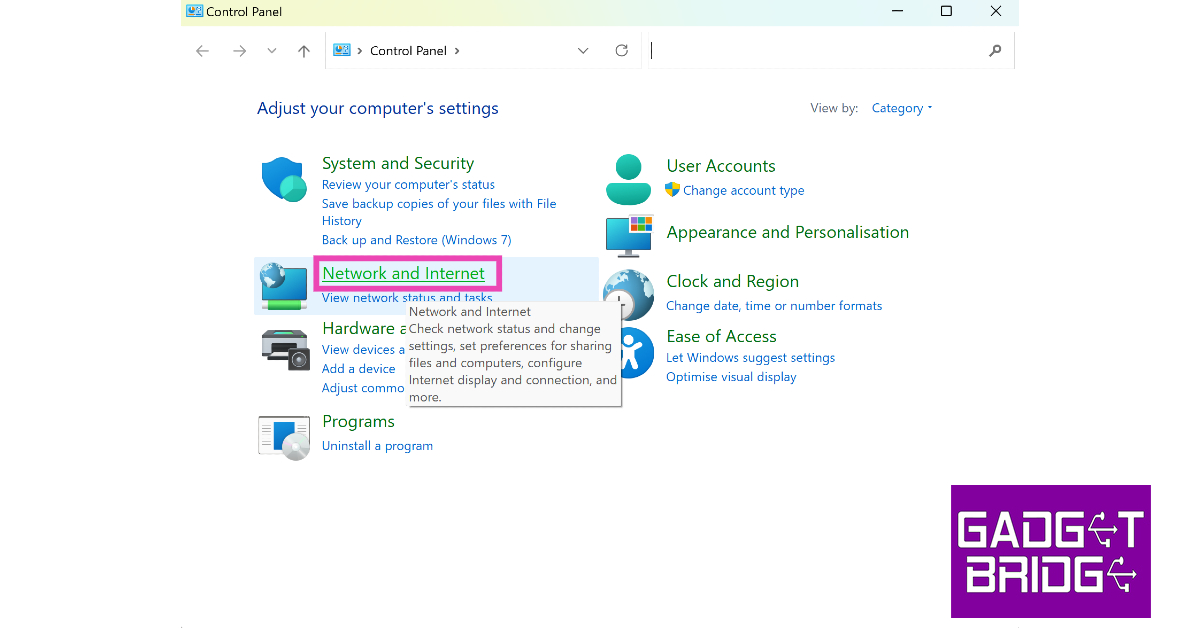Go up one level with up arrow

[x=304, y=51]
